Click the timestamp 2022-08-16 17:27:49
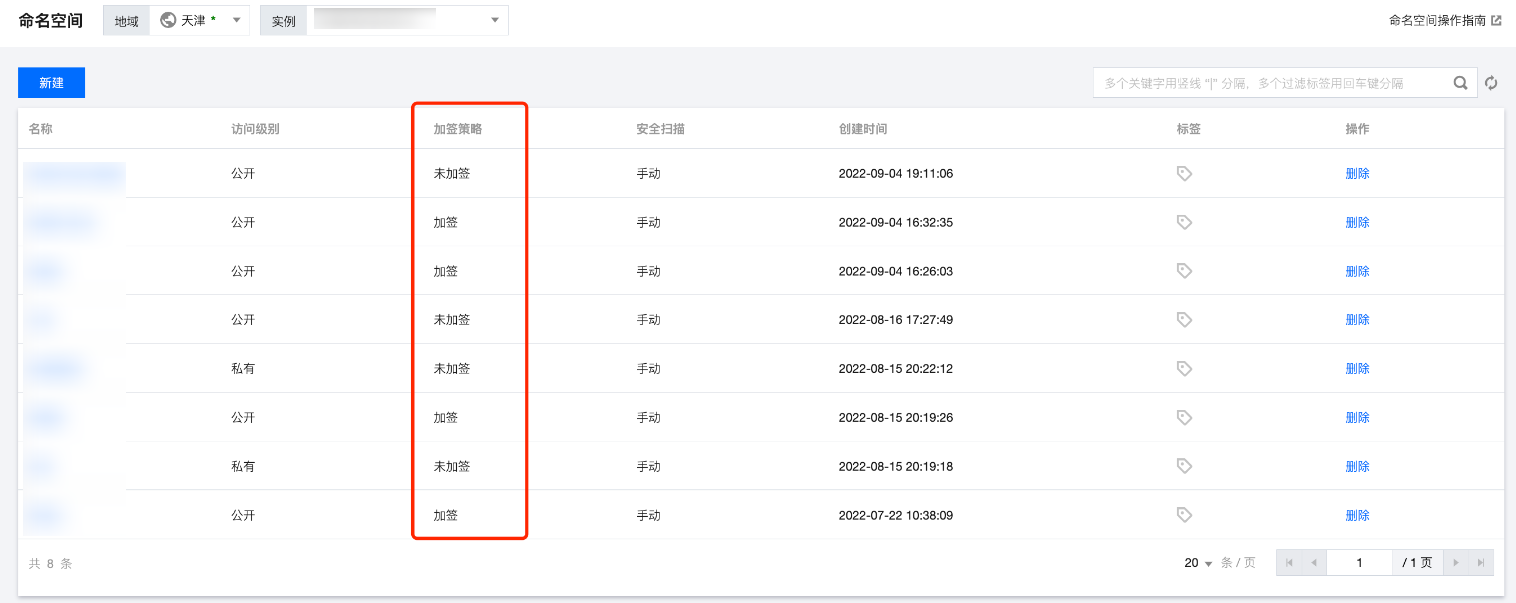 tap(896, 320)
